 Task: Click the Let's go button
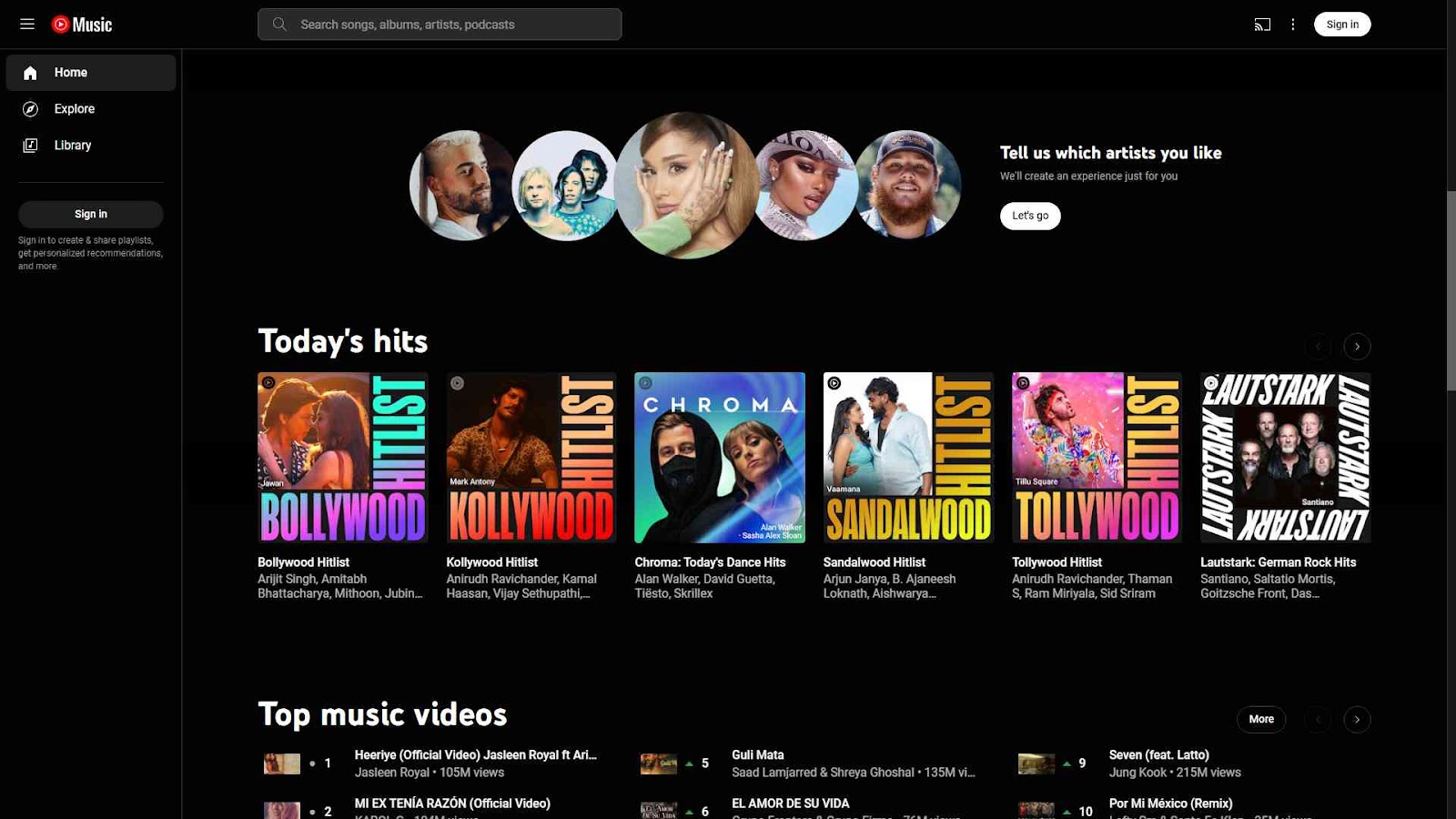click(x=1030, y=216)
